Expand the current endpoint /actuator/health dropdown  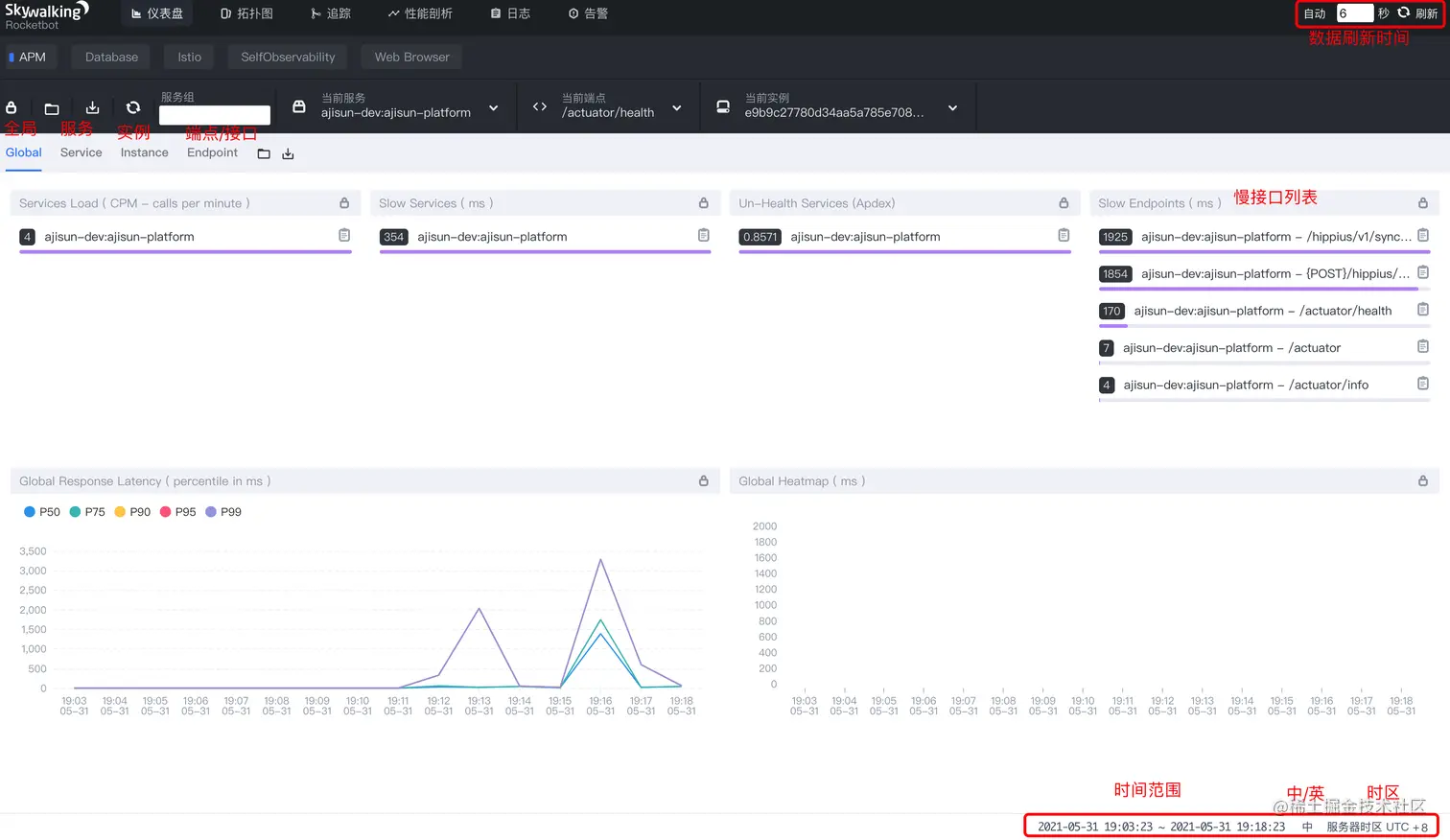[677, 108]
